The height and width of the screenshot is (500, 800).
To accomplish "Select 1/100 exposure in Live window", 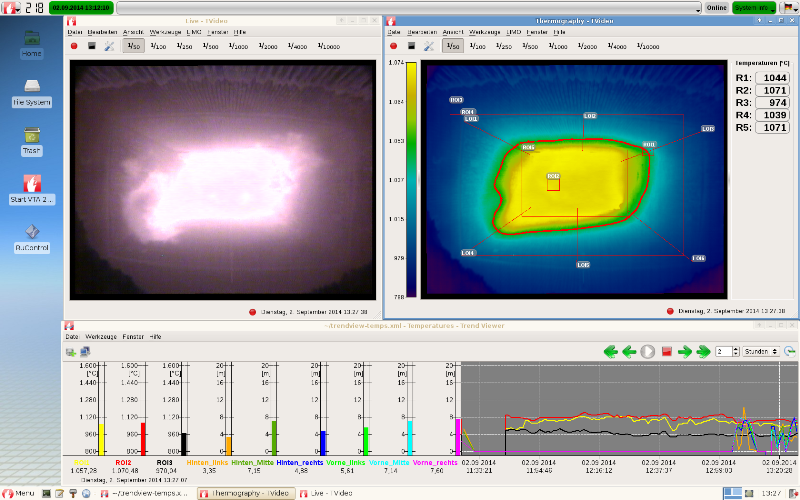I will (158, 46).
